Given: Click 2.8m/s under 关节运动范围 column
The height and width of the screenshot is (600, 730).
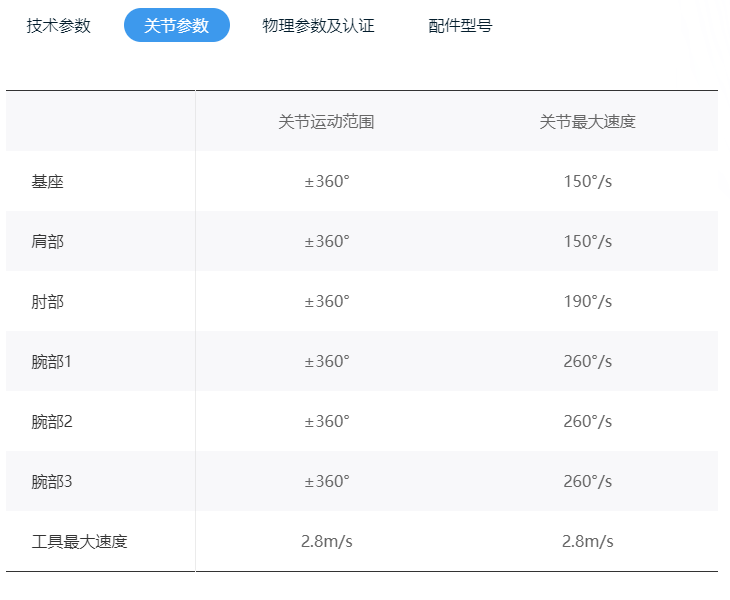Looking at the screenshot, I should click(x=327, y=542).
